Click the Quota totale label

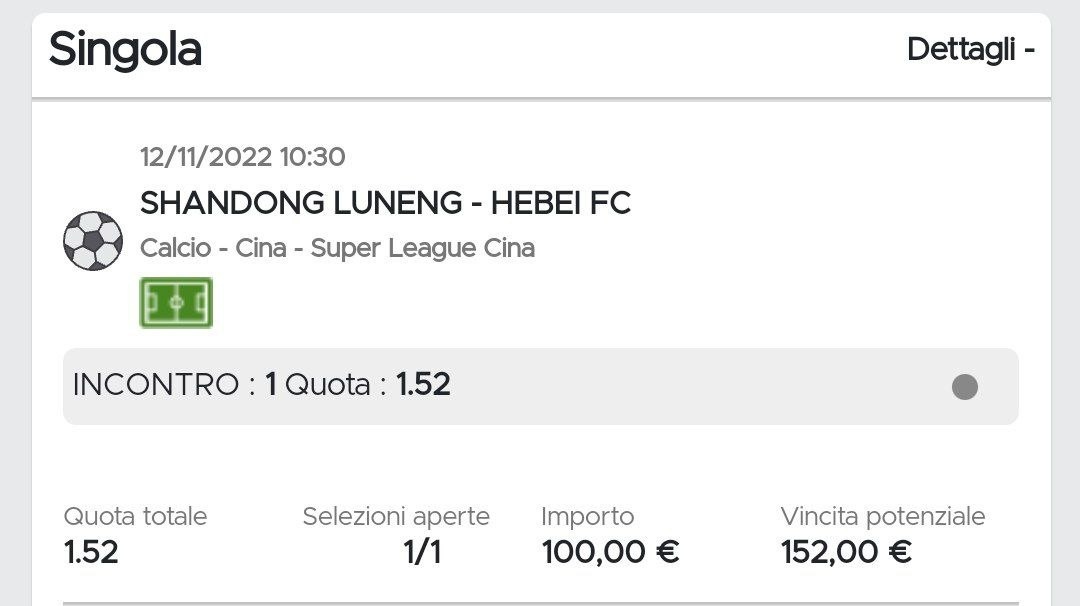135,516
